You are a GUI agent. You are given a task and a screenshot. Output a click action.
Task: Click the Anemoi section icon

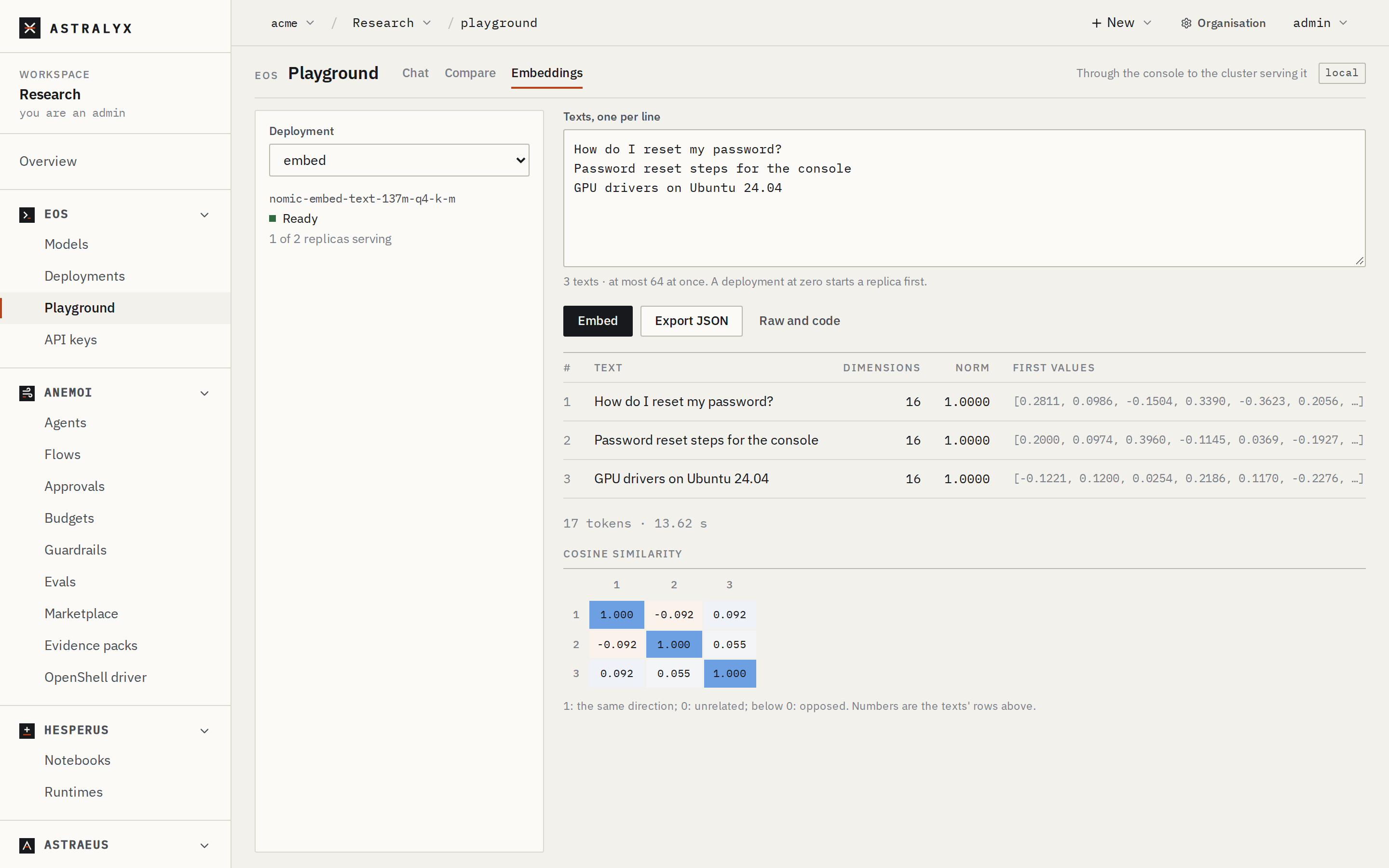(27, 393)
